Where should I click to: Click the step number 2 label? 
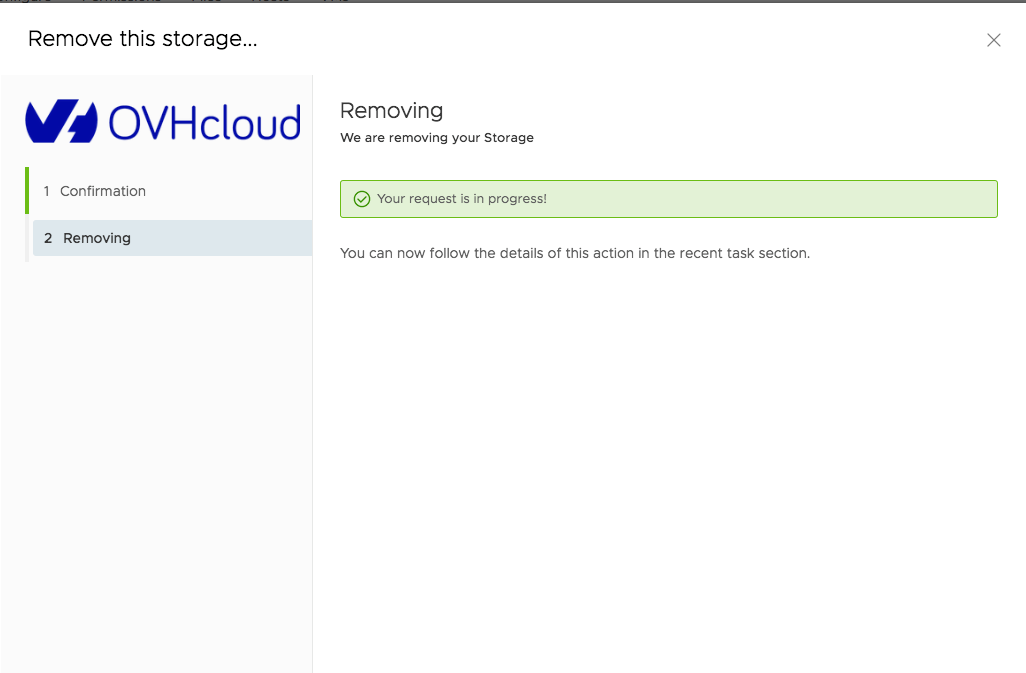tap(48, 238)
